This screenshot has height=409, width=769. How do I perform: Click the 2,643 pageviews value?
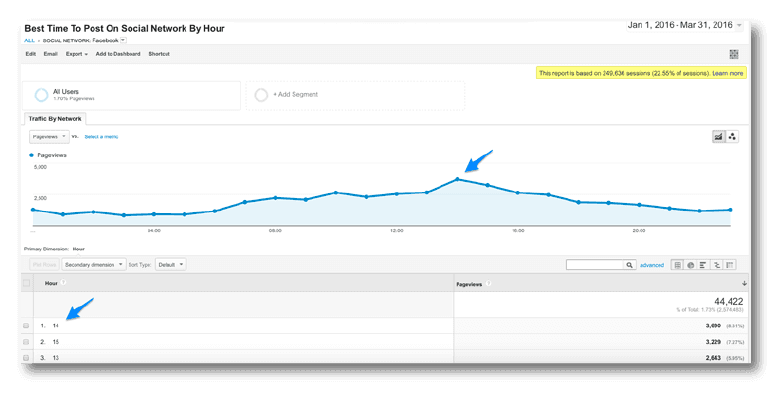click(713, 358)
